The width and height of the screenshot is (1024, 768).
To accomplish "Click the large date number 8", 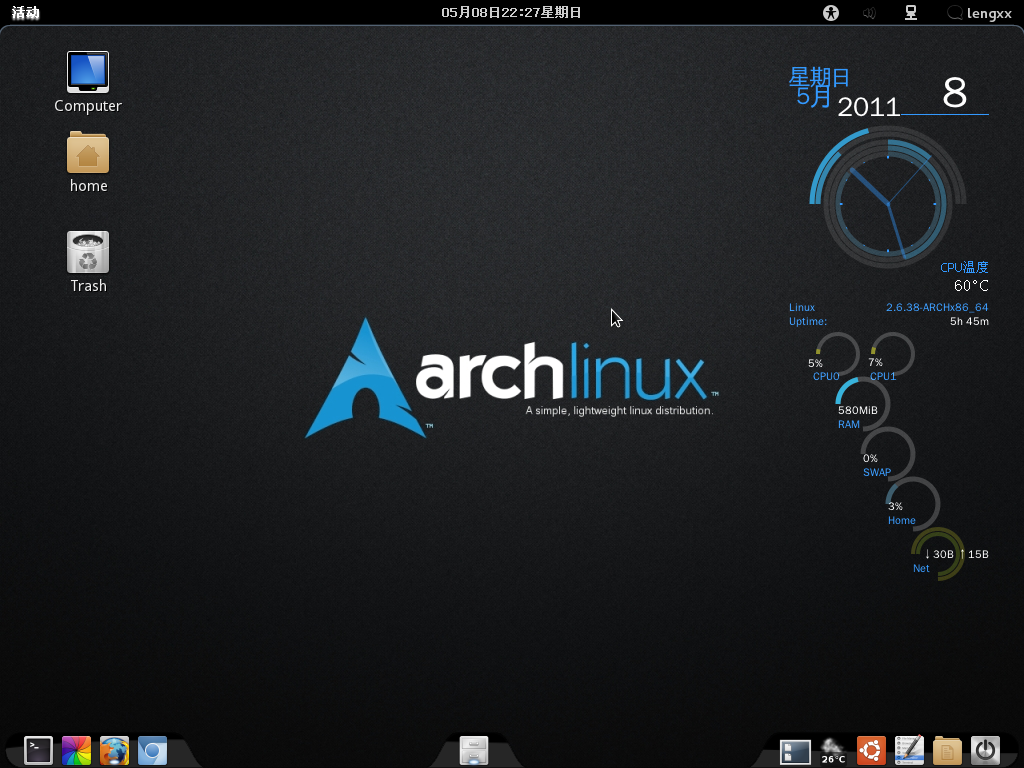I will (x=954, y=93).
